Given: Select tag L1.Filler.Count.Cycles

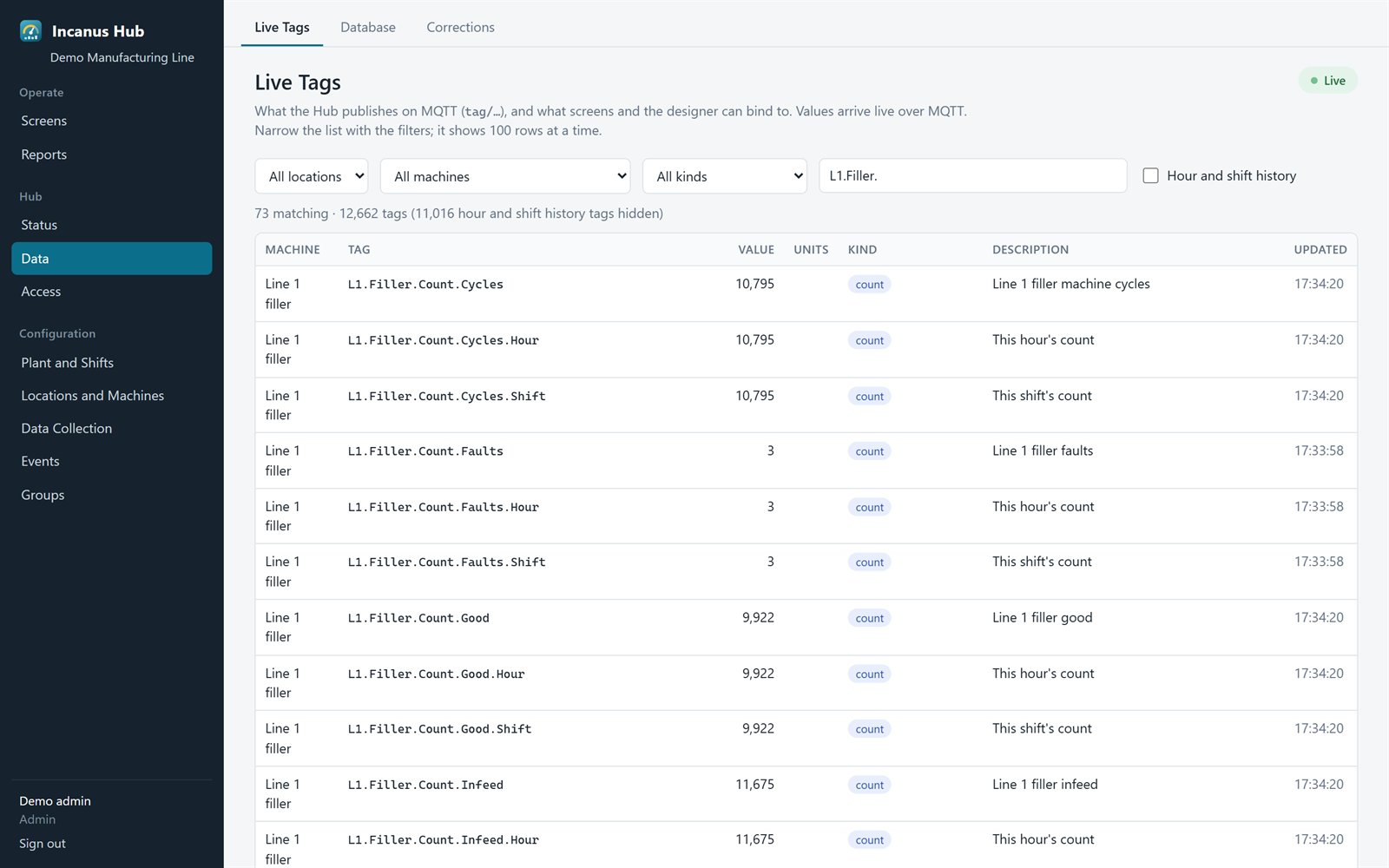Looking at the screenshot, I should (425, 285).
